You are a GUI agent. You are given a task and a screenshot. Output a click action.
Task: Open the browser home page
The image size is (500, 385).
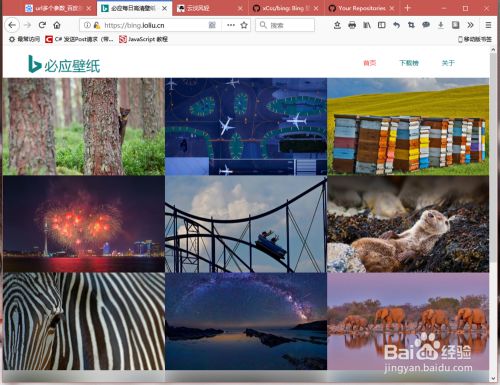click(57, 25)
